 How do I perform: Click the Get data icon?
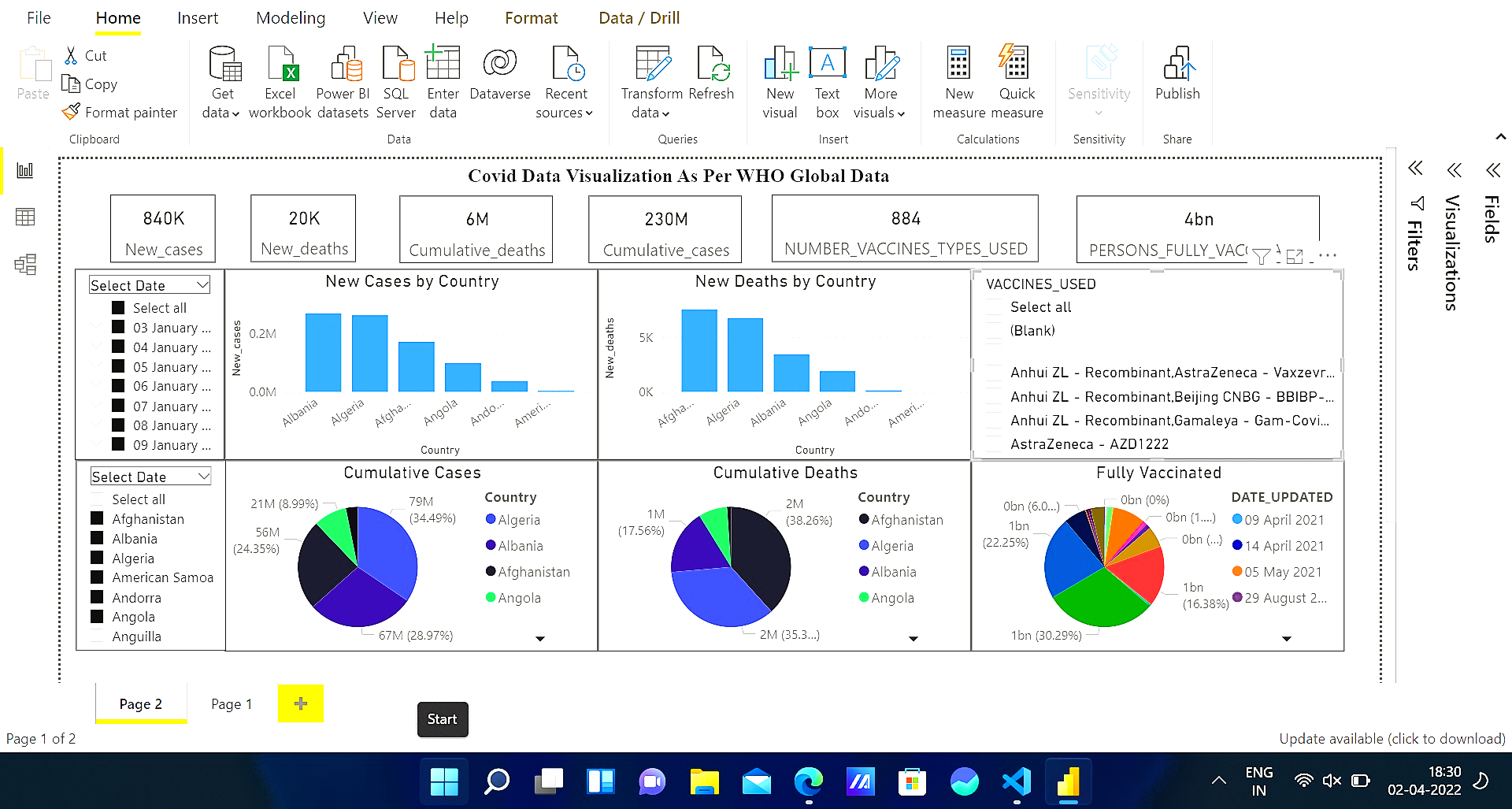point(224,65)
